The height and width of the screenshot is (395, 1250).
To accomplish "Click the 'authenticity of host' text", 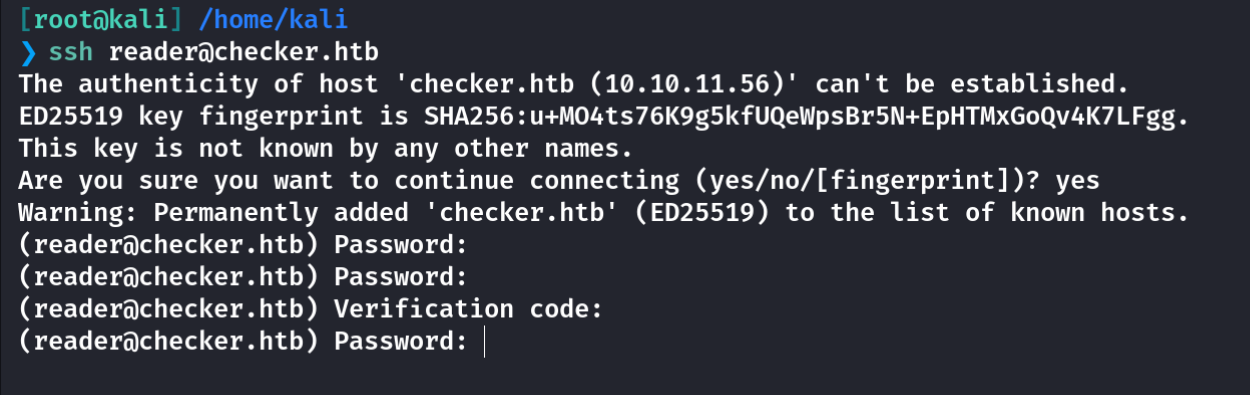I will [227, 83].
